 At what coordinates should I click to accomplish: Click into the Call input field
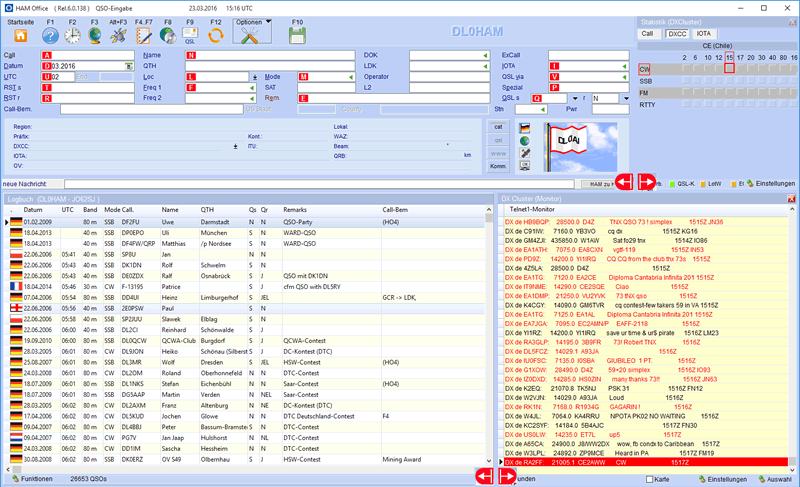(88, 56)
